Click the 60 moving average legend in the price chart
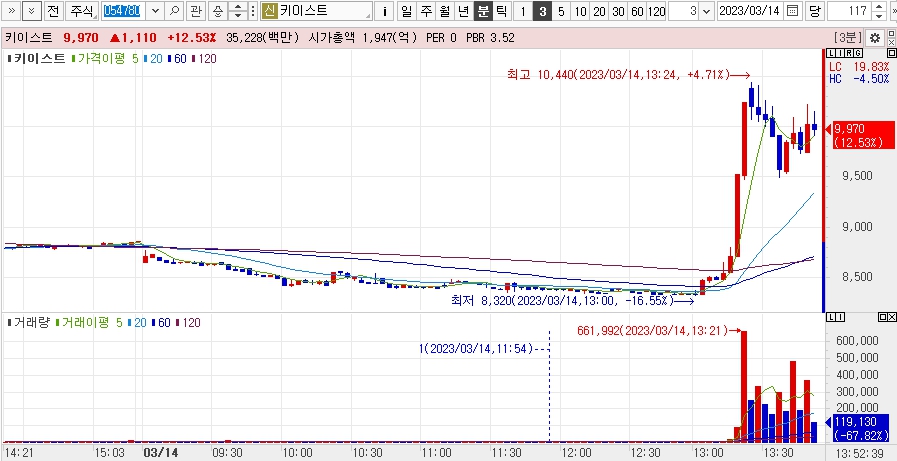The image size is (897, 461). (x=177, y=58)
